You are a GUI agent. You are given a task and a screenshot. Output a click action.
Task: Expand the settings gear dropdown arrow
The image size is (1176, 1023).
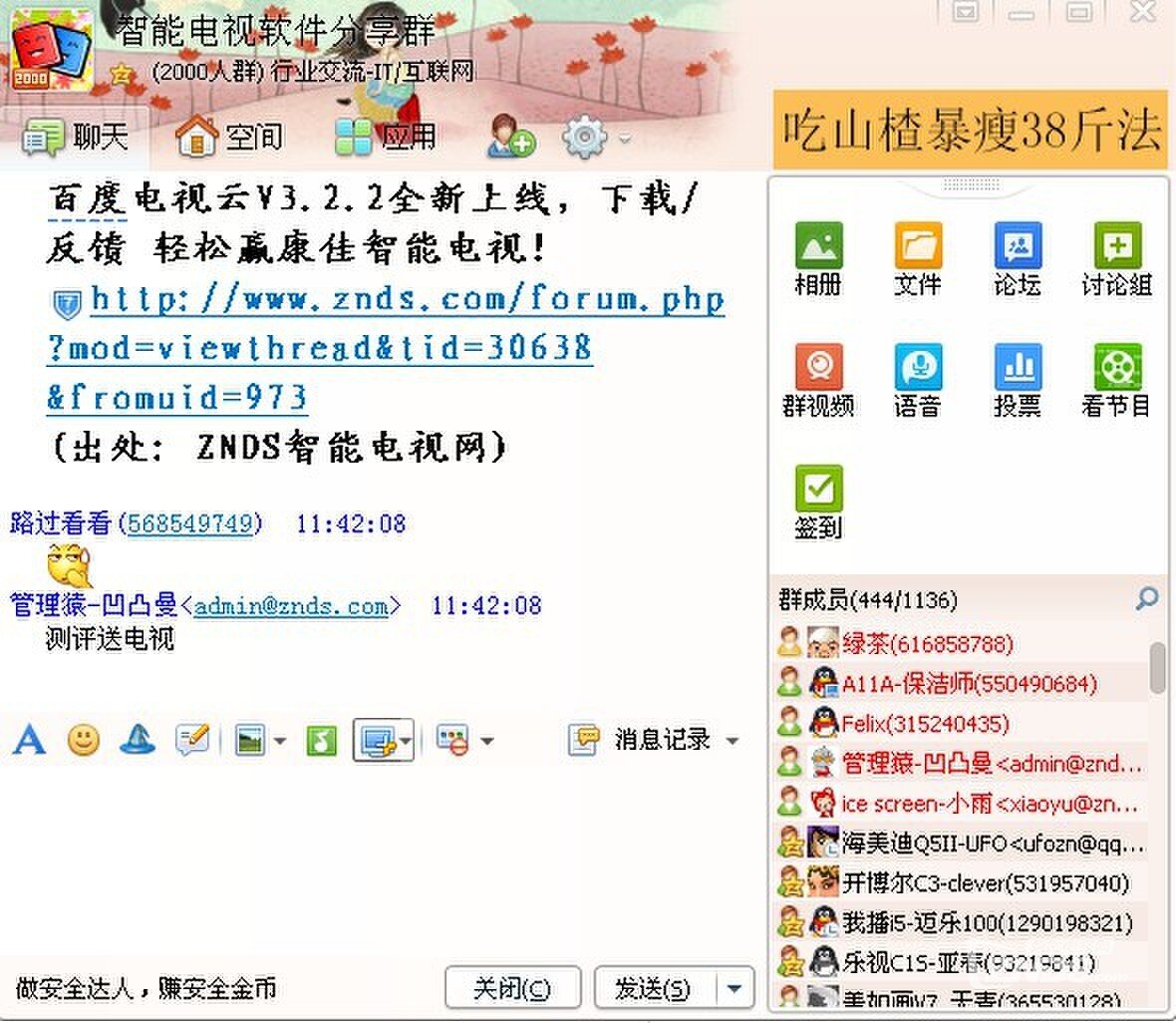pos(623,139)
